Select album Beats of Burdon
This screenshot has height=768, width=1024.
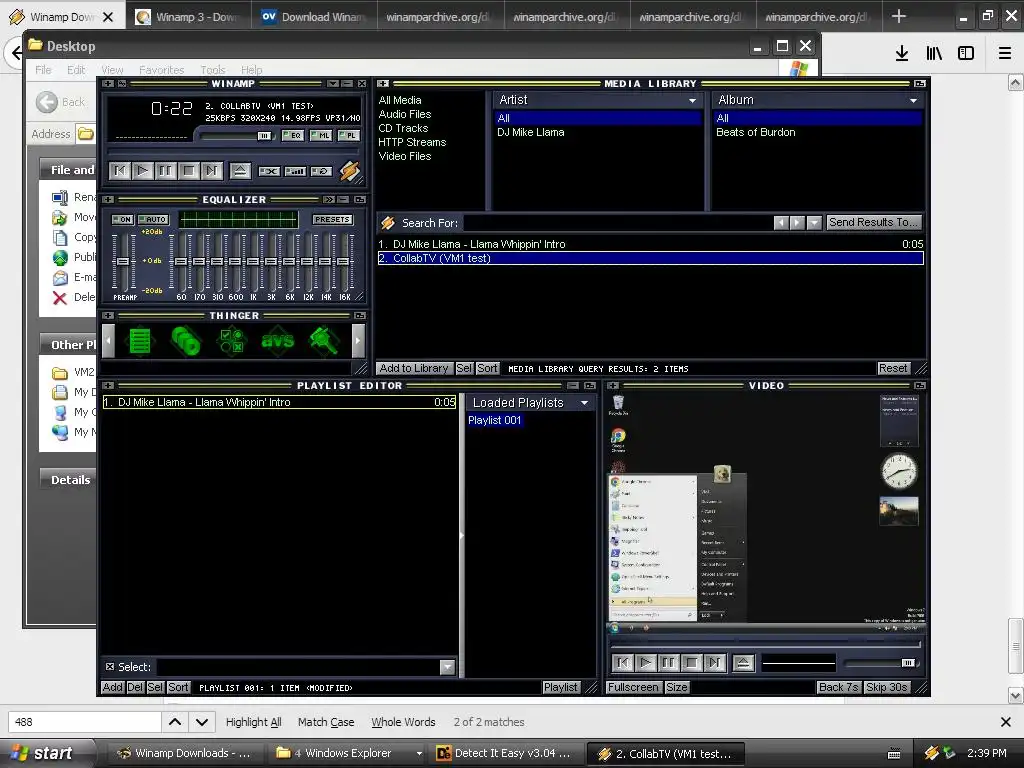pos(756,132)
